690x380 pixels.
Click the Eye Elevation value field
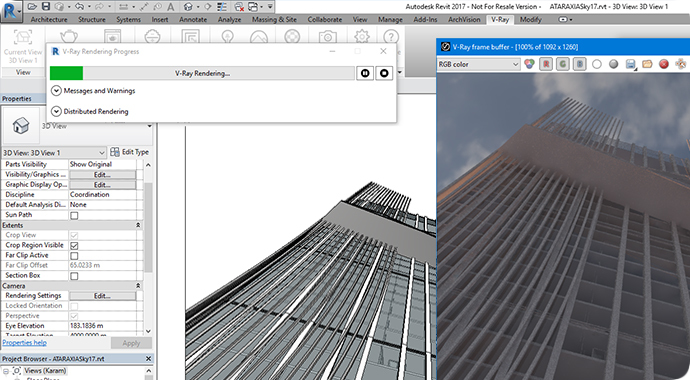point(103,326)
